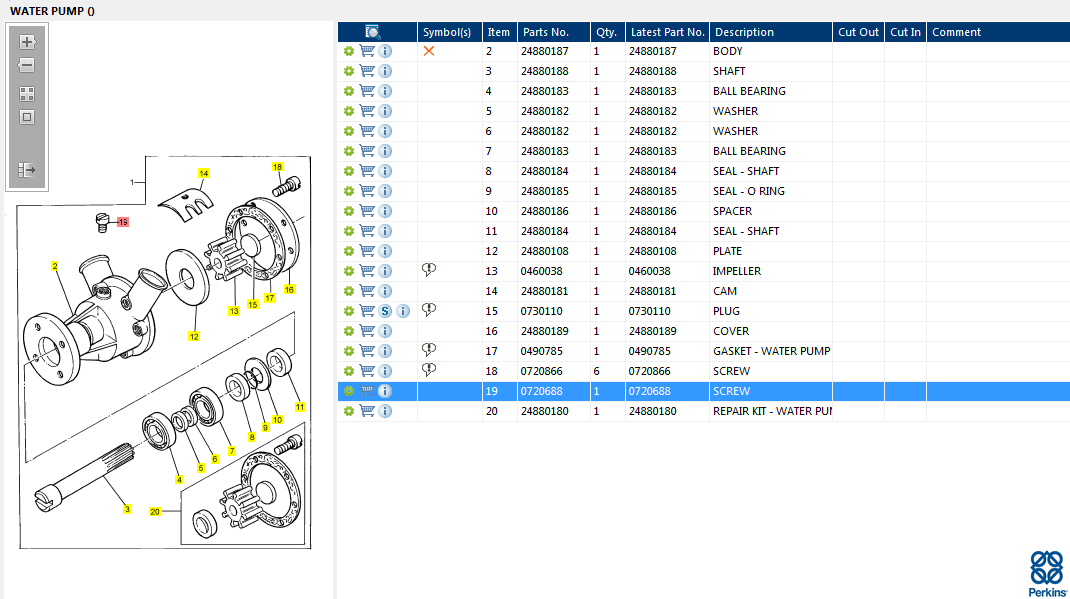This screenshot has width=1070, height=599.
Task: Click the single-square fit view icon
Action: [27, 117]
